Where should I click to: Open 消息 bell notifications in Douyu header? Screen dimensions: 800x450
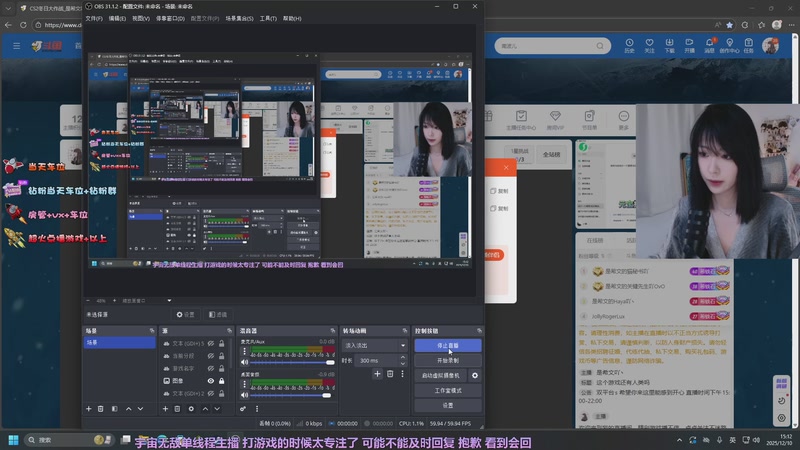(x=710, y=46)
